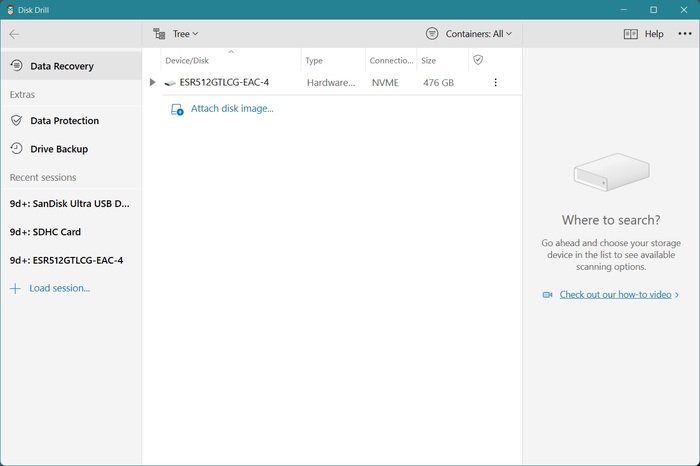
Task: Click the Hardware type cell
Action: tap(331, 83)
